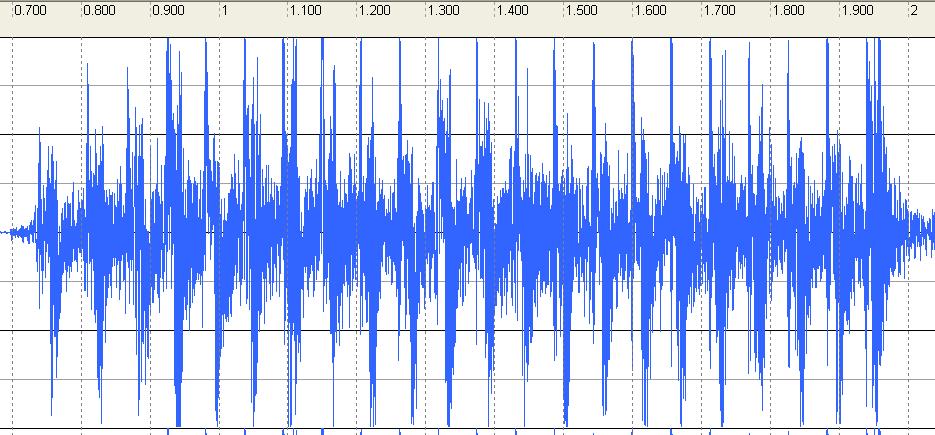Click the 1.300 mark on time ruler
The width and height of the screenshot is (935, 435).
point(444,11)
